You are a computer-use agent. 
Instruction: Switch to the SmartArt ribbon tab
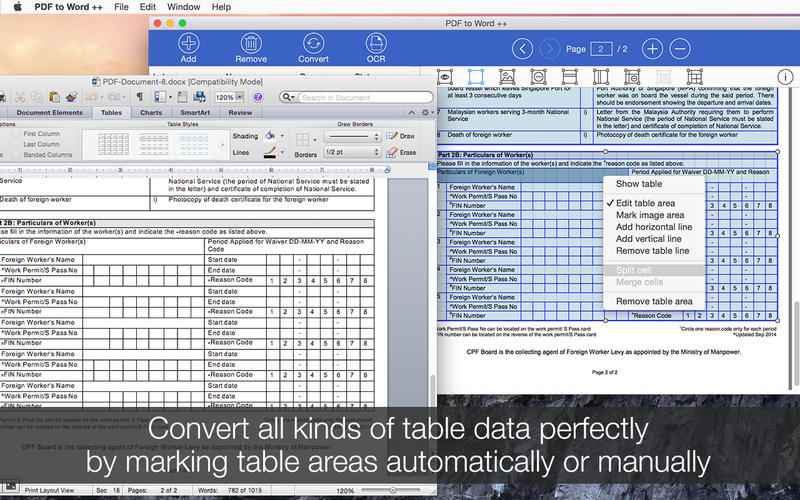pyautogui.click(x=194, y=113)
